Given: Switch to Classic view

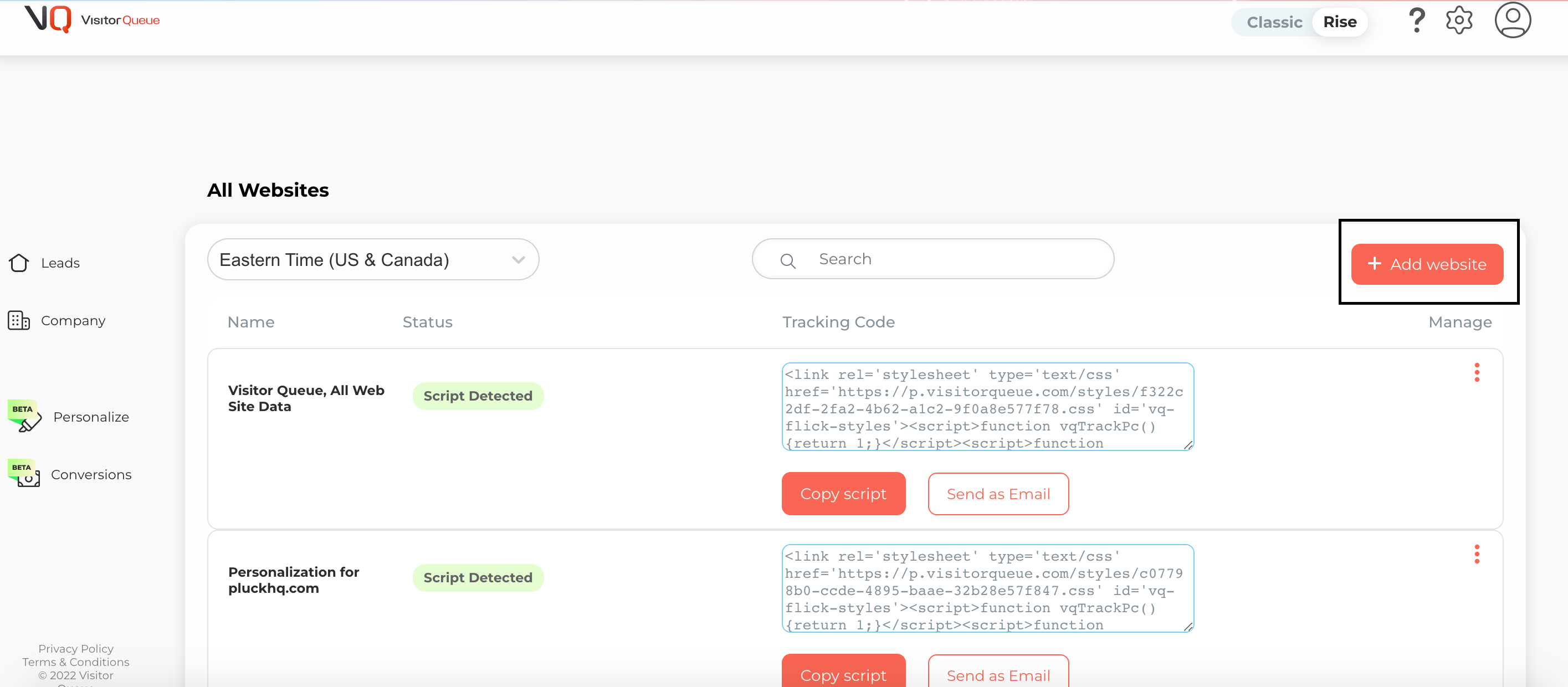Looking at the screenshot, I should (x=1274, y=22).
